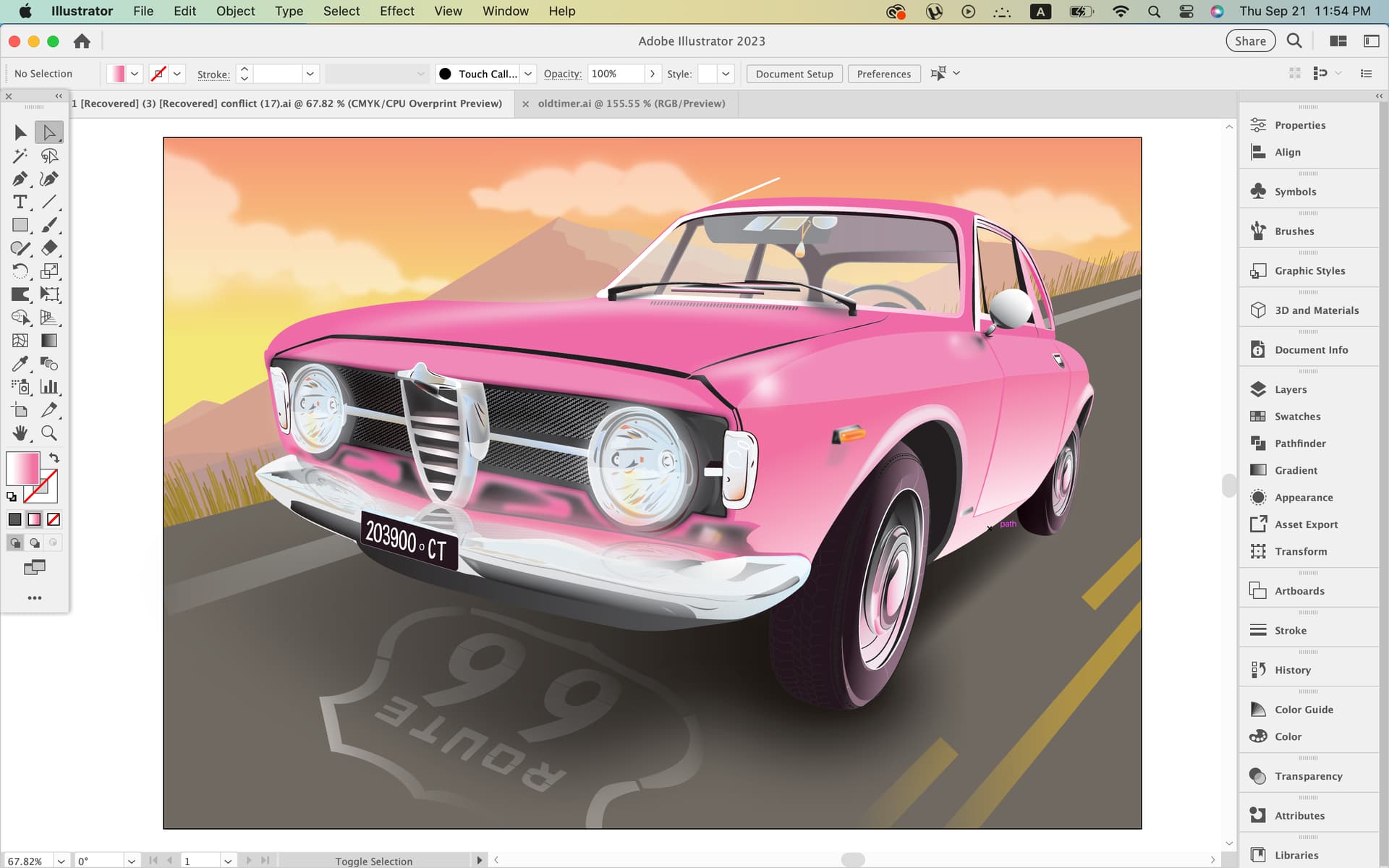Select the Eyedropper tool

[20, 364]
